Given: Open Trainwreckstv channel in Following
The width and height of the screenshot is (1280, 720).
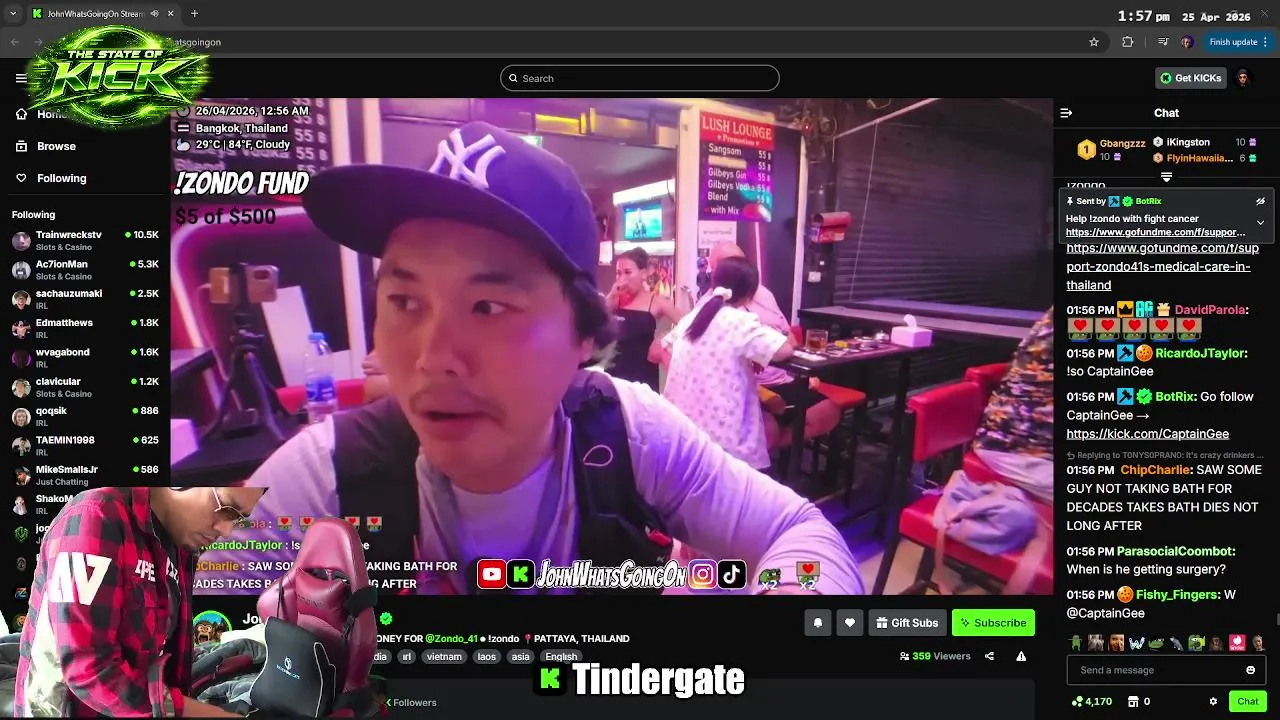Looking at the screenshot, I should (x=85, y=241).
